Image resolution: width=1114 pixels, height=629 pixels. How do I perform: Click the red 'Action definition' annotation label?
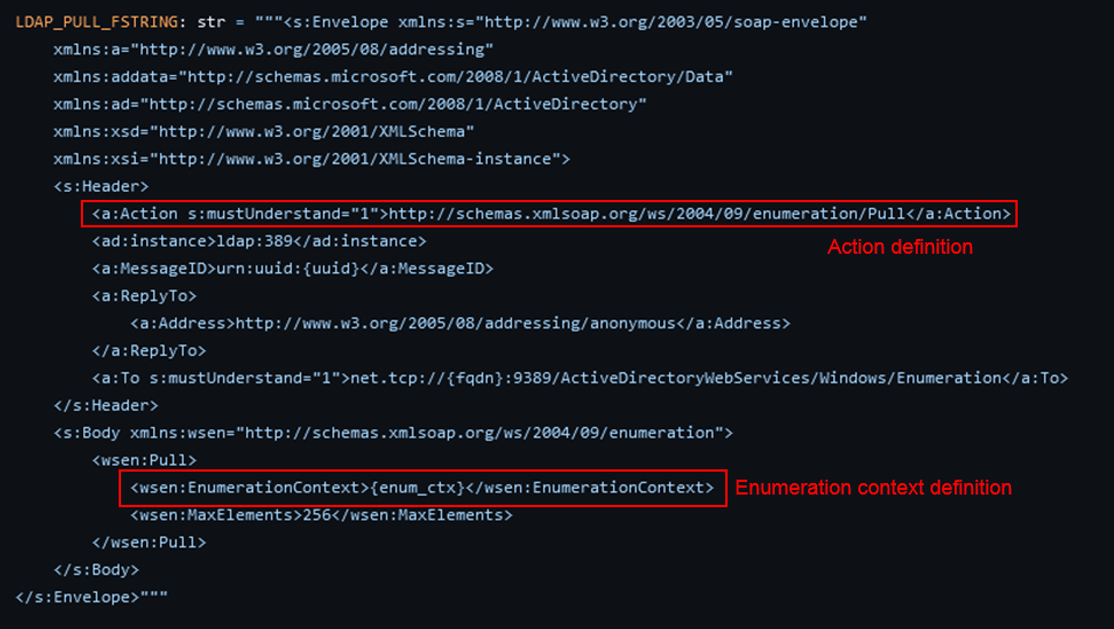[x=900, y=247]
